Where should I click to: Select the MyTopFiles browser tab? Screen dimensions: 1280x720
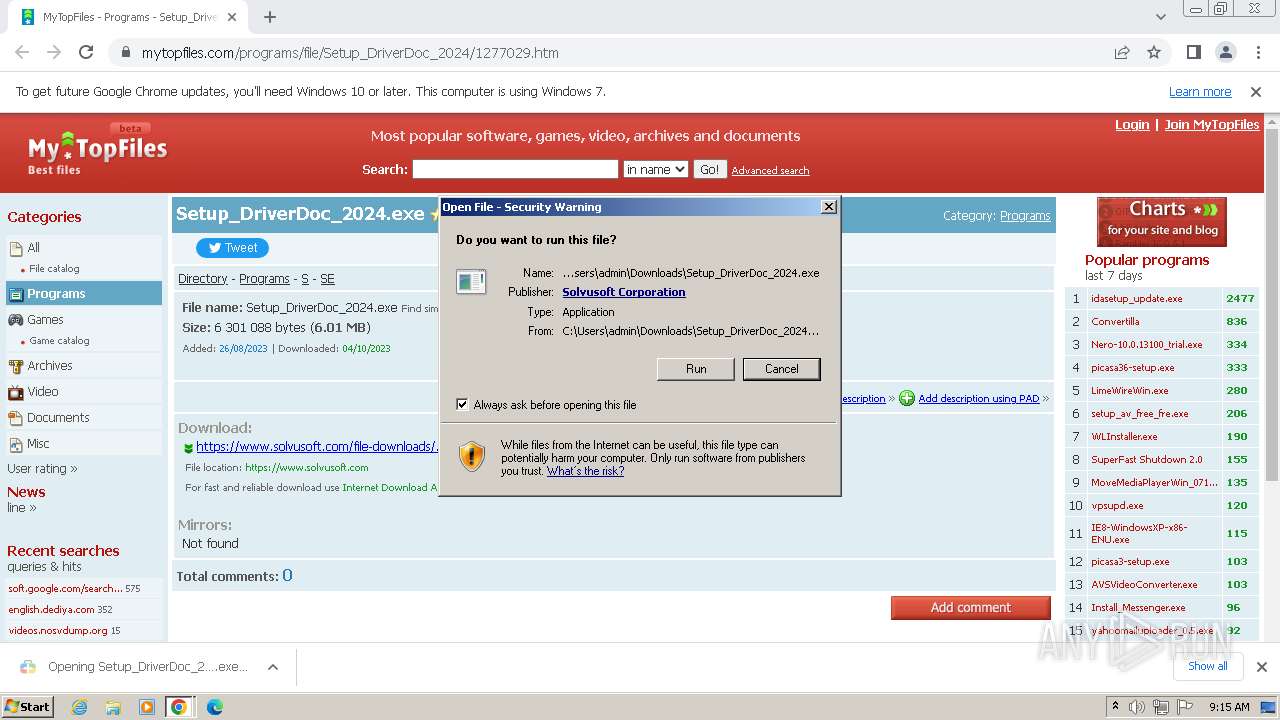click(130, 17)
